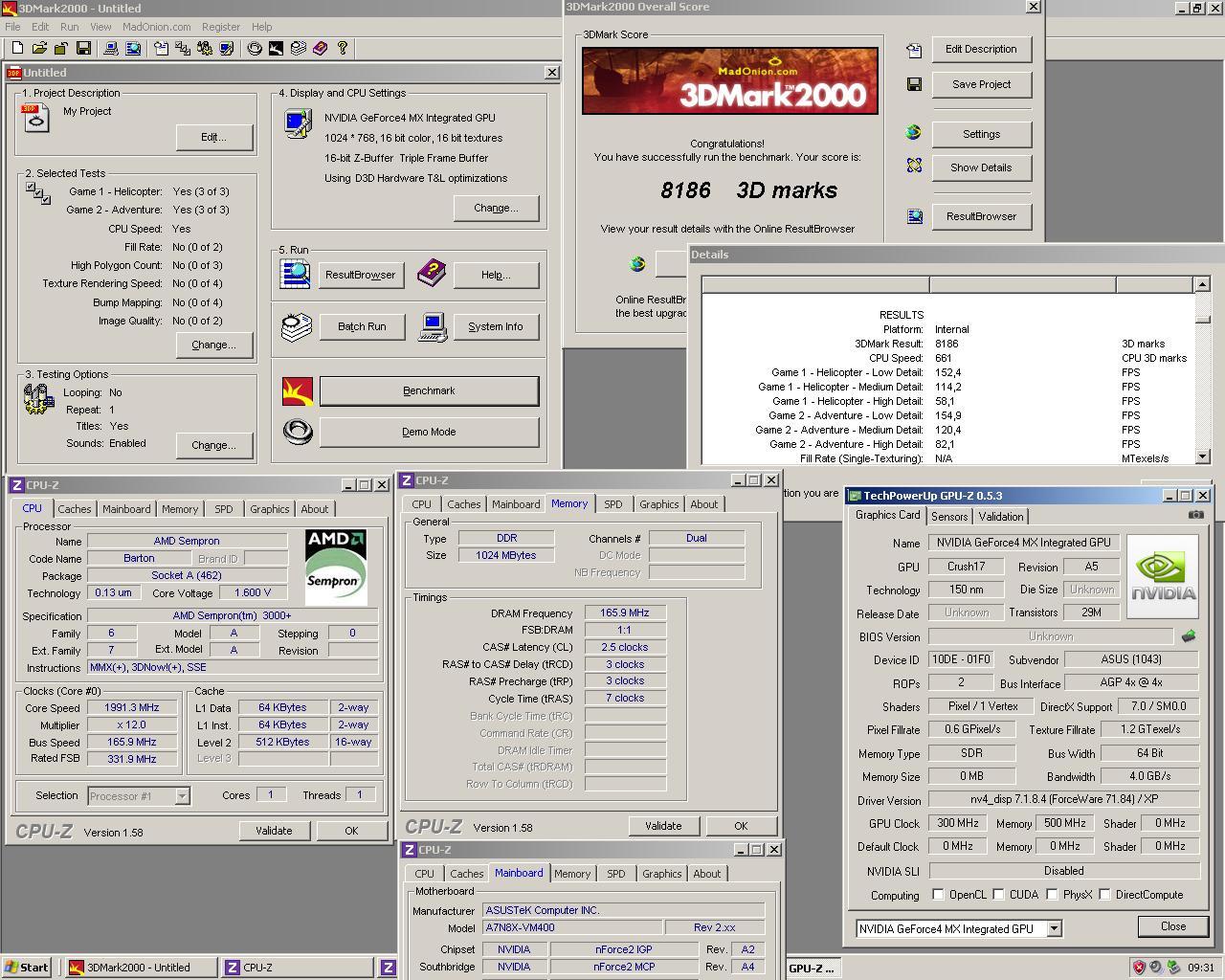The width and height of the screenshot is (1225, 980).
Task: Click the 3DMark2000 taskbar button
Action: (x=141, y=968)
